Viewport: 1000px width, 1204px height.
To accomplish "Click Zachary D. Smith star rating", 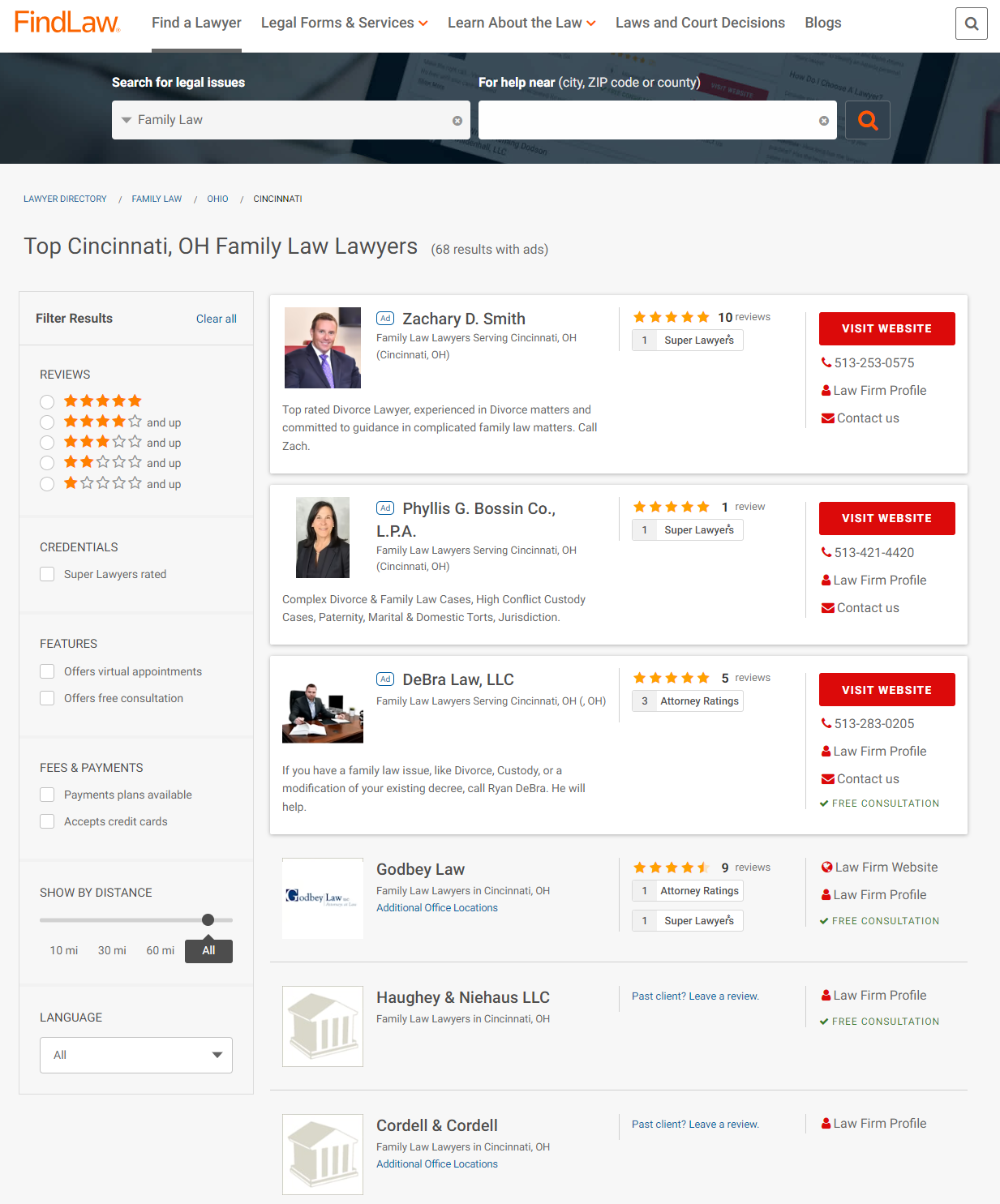I will [671, 317].
